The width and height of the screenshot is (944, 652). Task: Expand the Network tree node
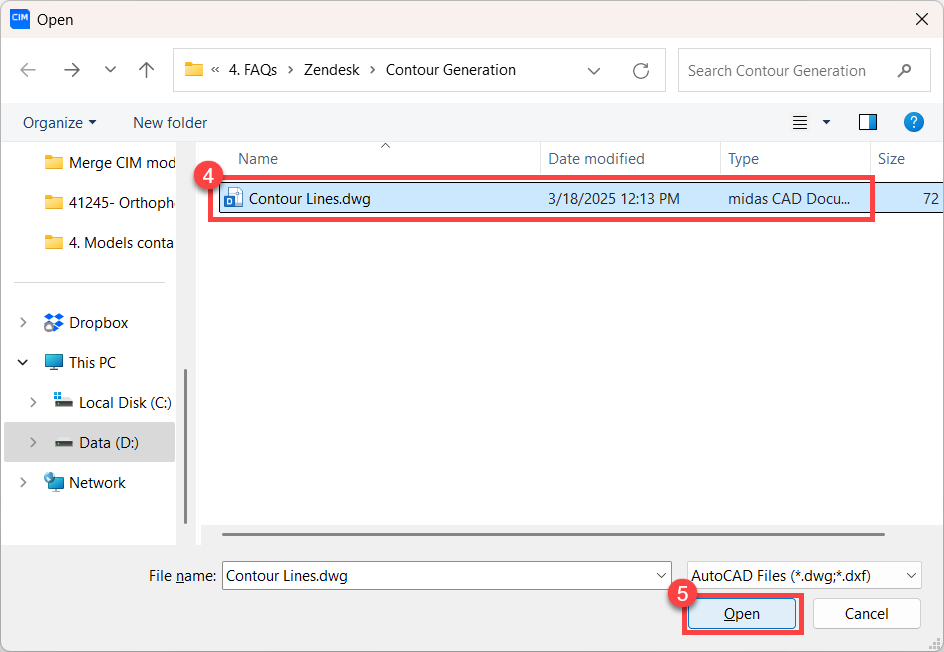coord(23,482)
